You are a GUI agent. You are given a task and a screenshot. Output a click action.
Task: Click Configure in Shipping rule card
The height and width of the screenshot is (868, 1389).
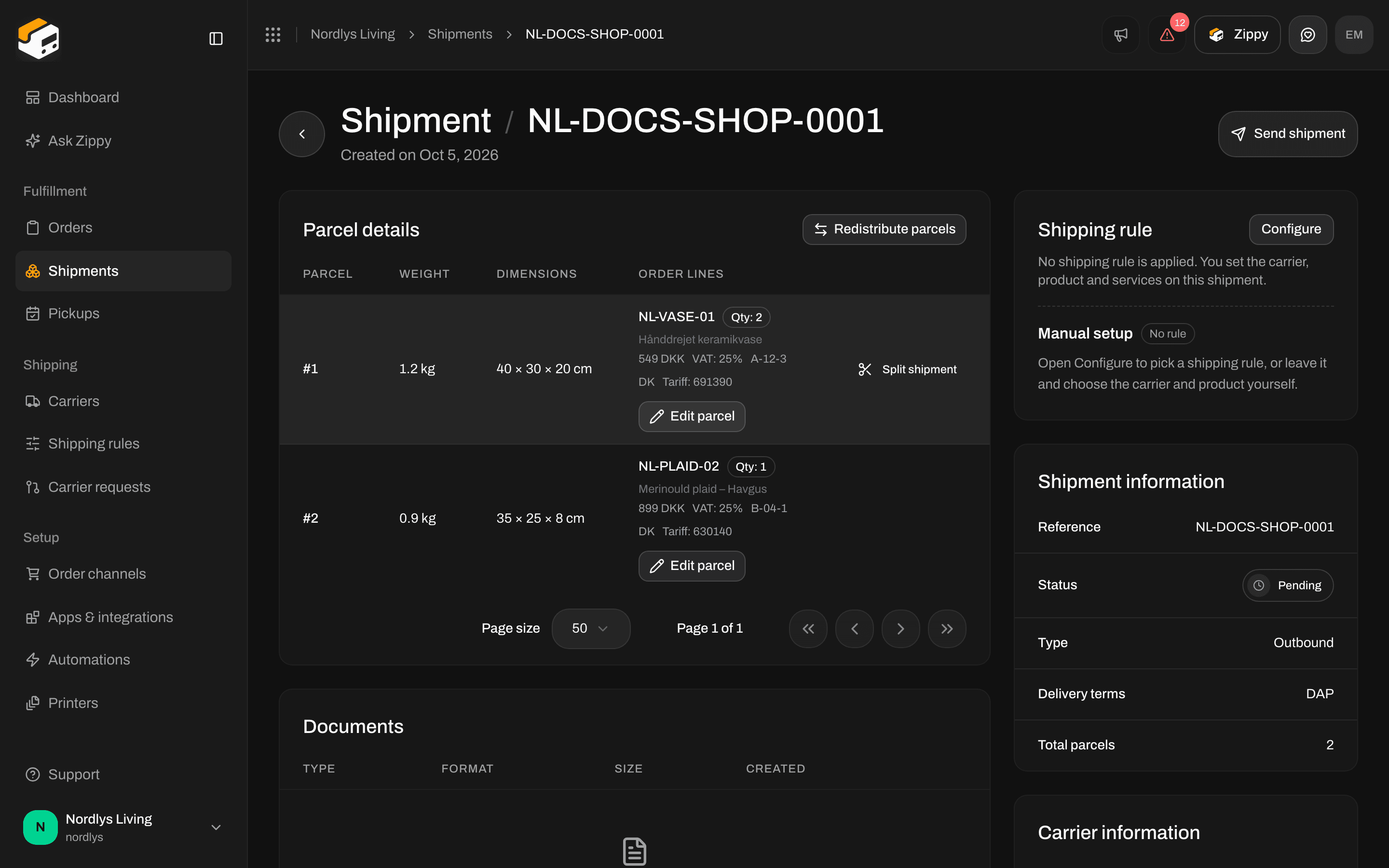pos(1291,229)
